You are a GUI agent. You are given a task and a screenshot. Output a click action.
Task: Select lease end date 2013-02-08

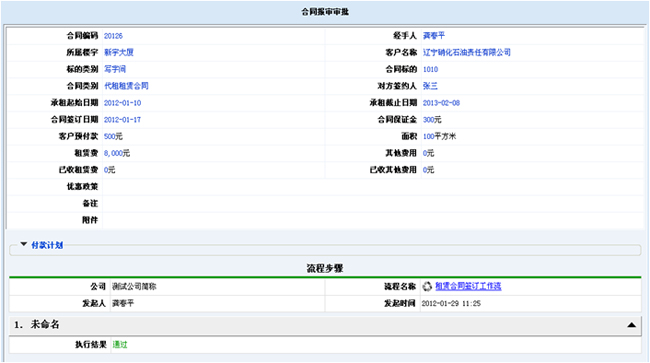click(441, 103)
